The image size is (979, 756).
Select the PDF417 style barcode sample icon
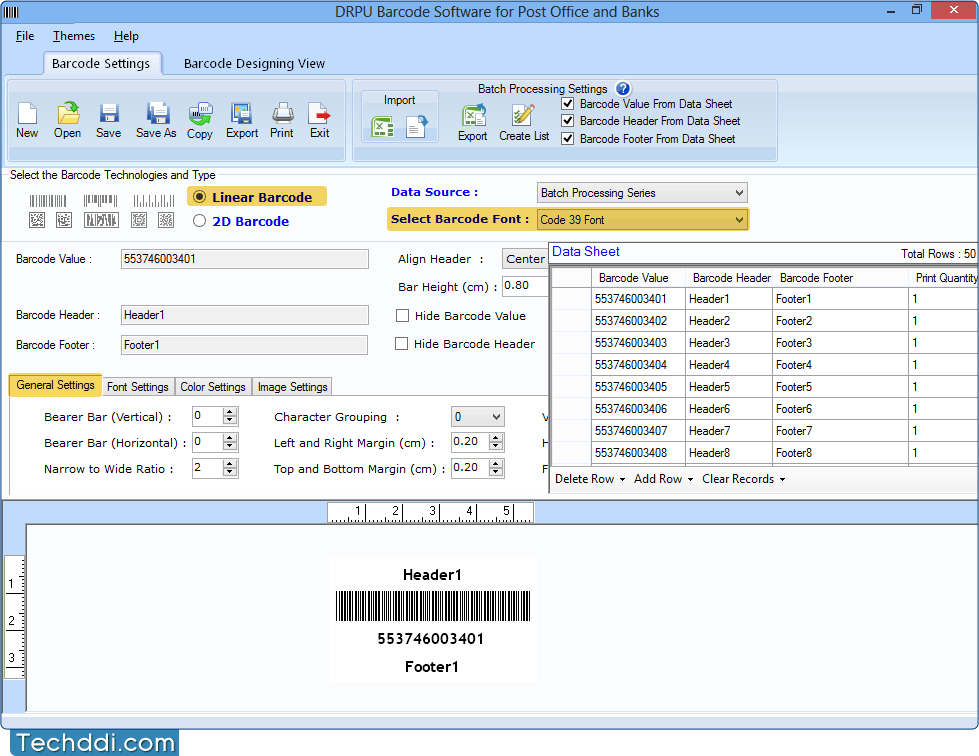pos(101,220)
